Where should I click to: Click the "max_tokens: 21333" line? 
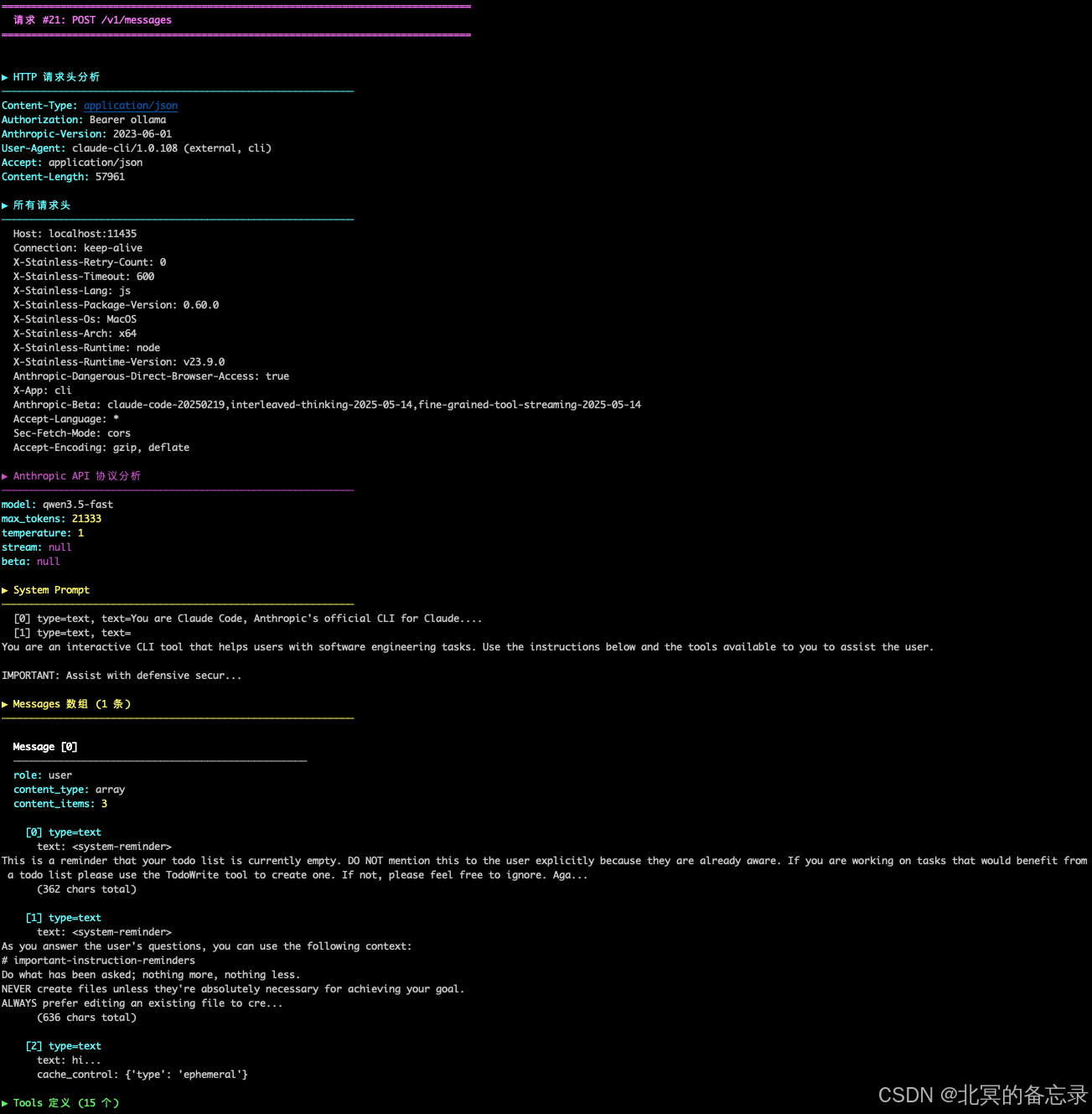point(51,519)
